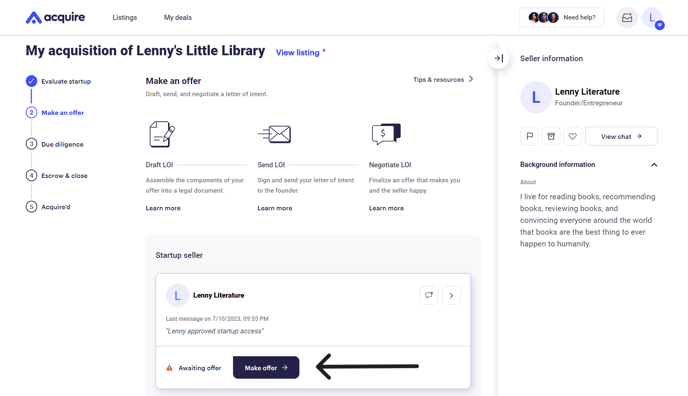Screen dimensions: 688x396
Task: Select step 3 Due diligence
Action: pos(54,144)
